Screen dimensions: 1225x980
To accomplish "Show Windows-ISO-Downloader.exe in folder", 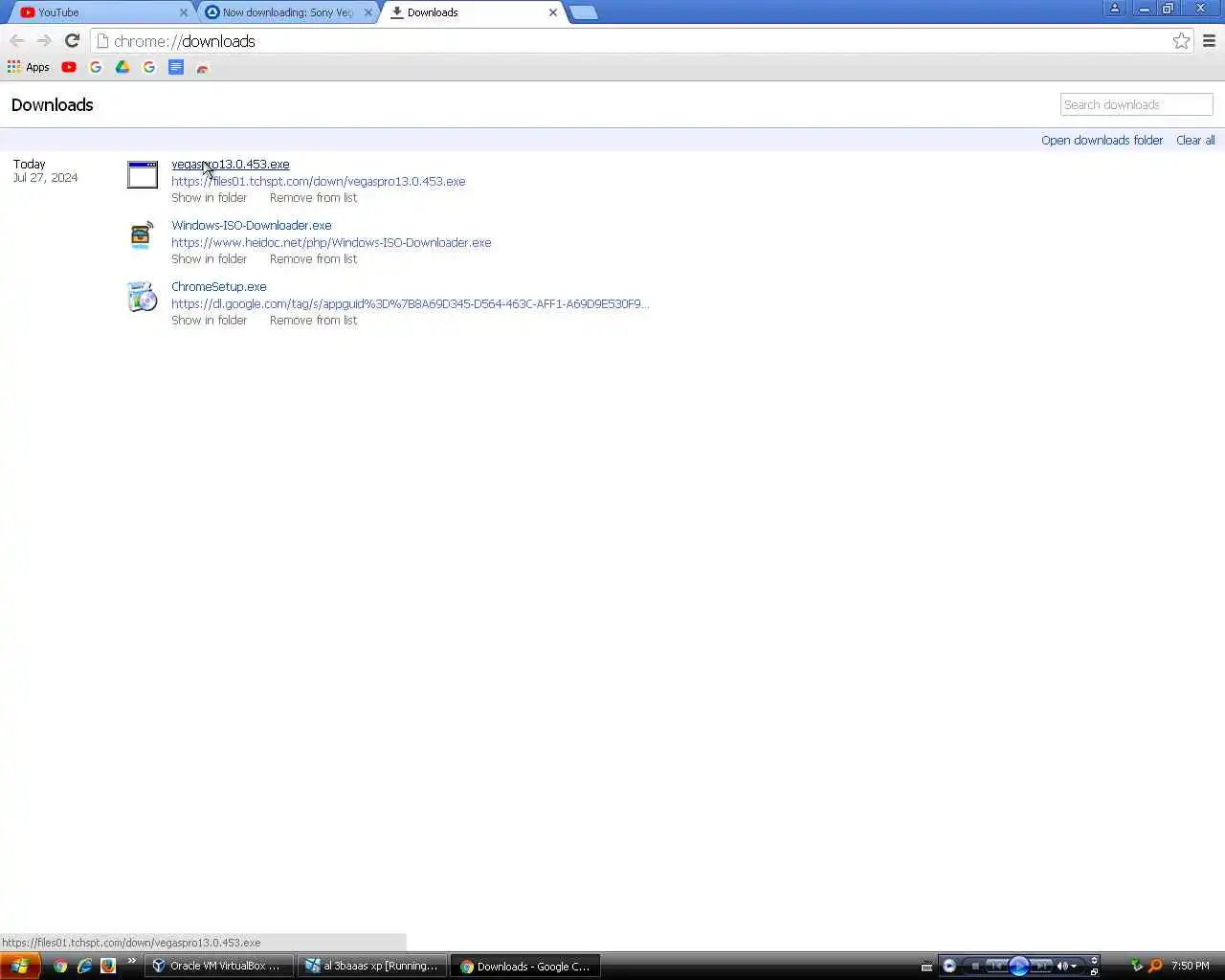I will (209, 258).
